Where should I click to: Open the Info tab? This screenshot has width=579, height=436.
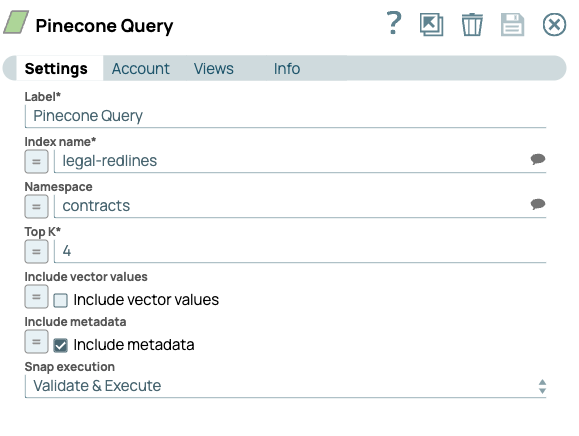pos(287,69)
